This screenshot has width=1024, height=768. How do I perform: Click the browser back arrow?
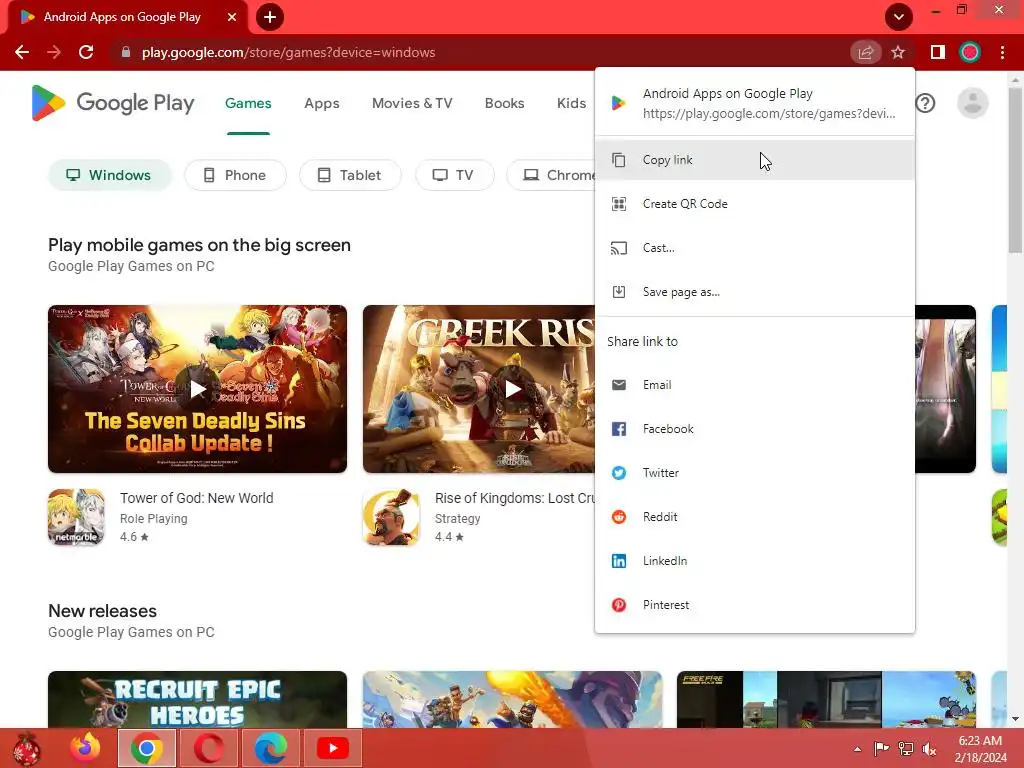(22, 52)
